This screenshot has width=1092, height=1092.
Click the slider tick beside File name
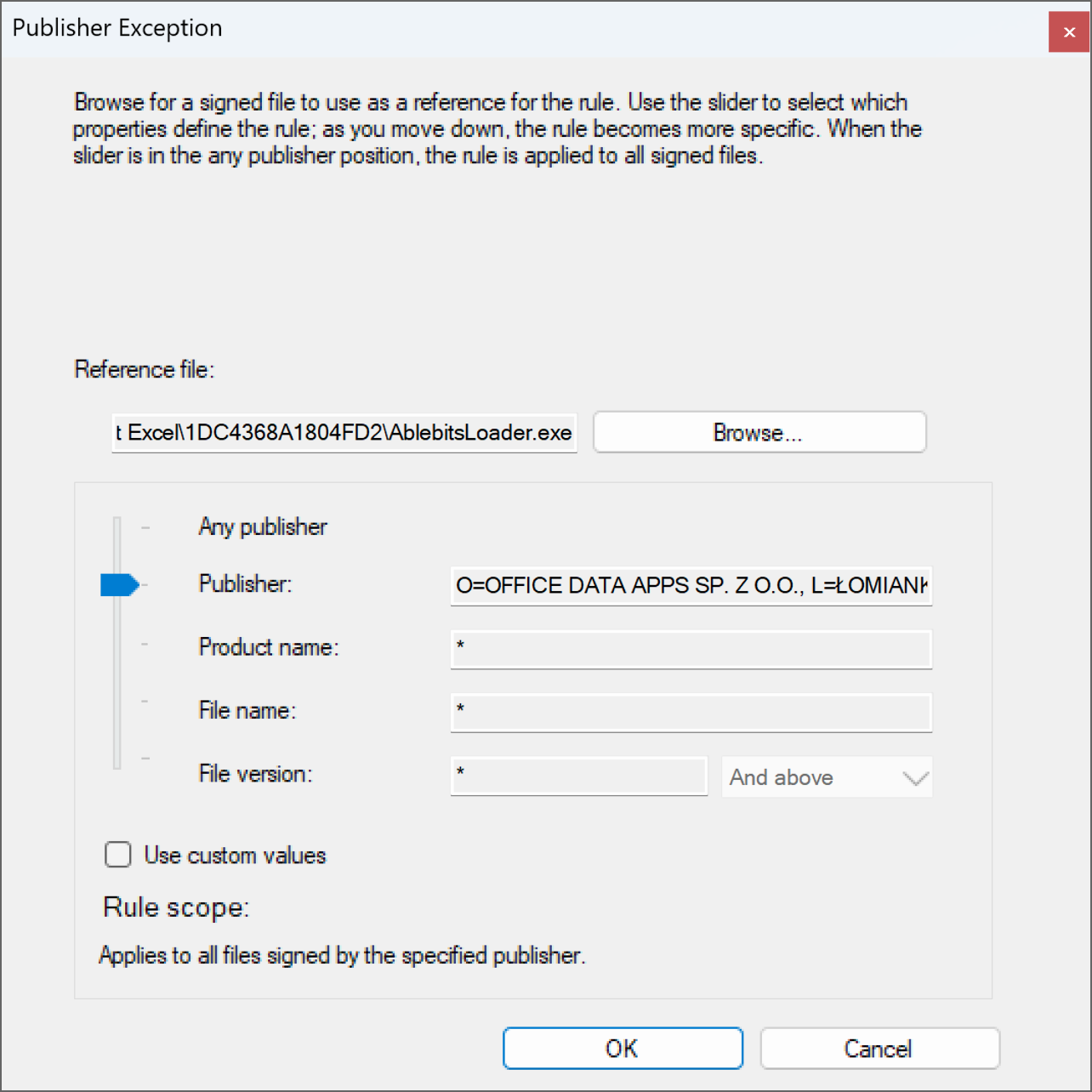point(145,702)
